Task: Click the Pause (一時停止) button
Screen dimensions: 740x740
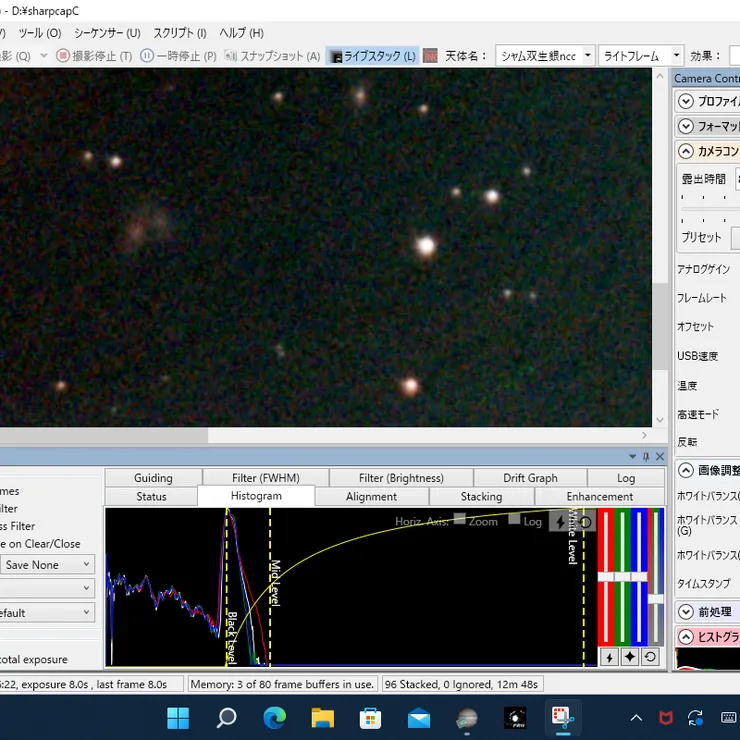Action: pos(178,56)
